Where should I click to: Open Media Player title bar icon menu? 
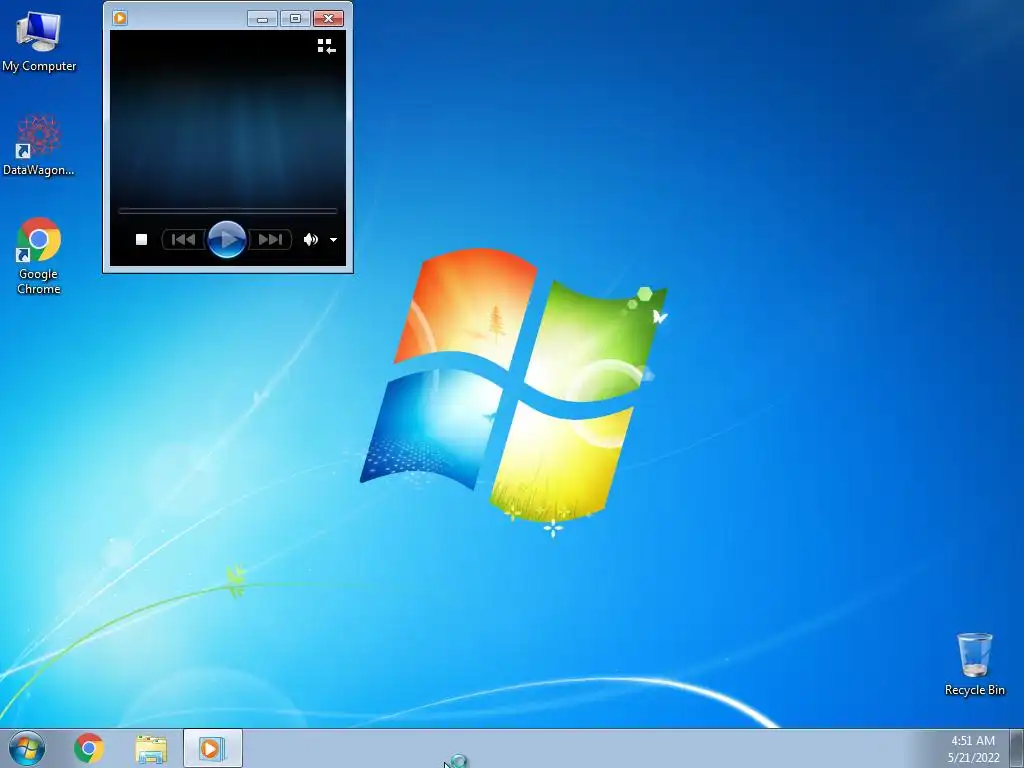click(120, 18)
